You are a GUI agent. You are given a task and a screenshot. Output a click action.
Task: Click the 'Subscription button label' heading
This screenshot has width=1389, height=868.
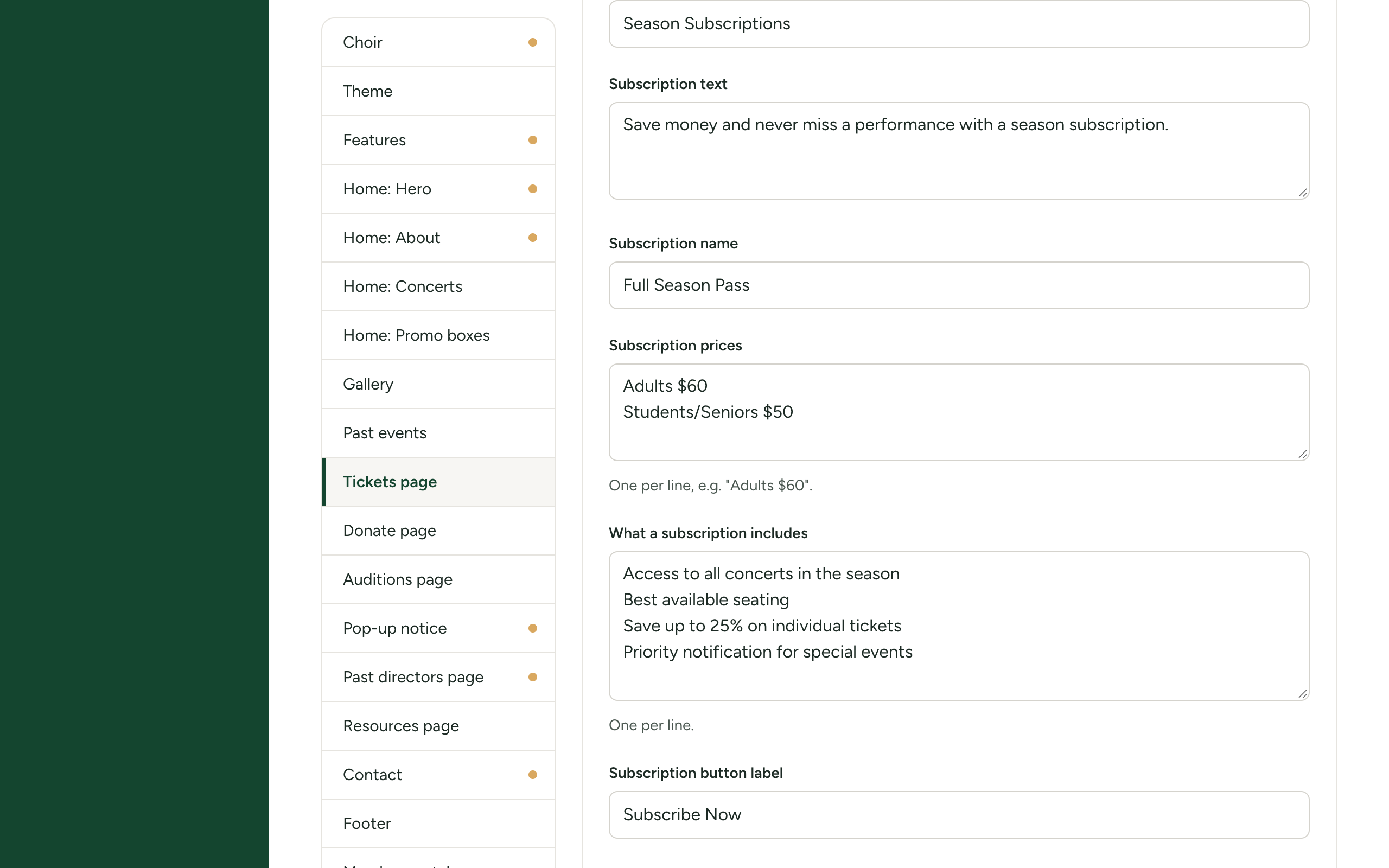pyautogui.click(x=696, y=773)
